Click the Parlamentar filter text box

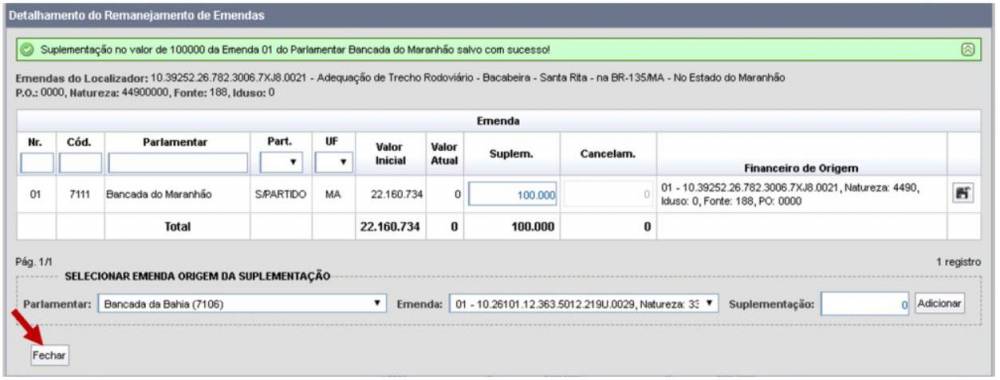pos(178,163)
